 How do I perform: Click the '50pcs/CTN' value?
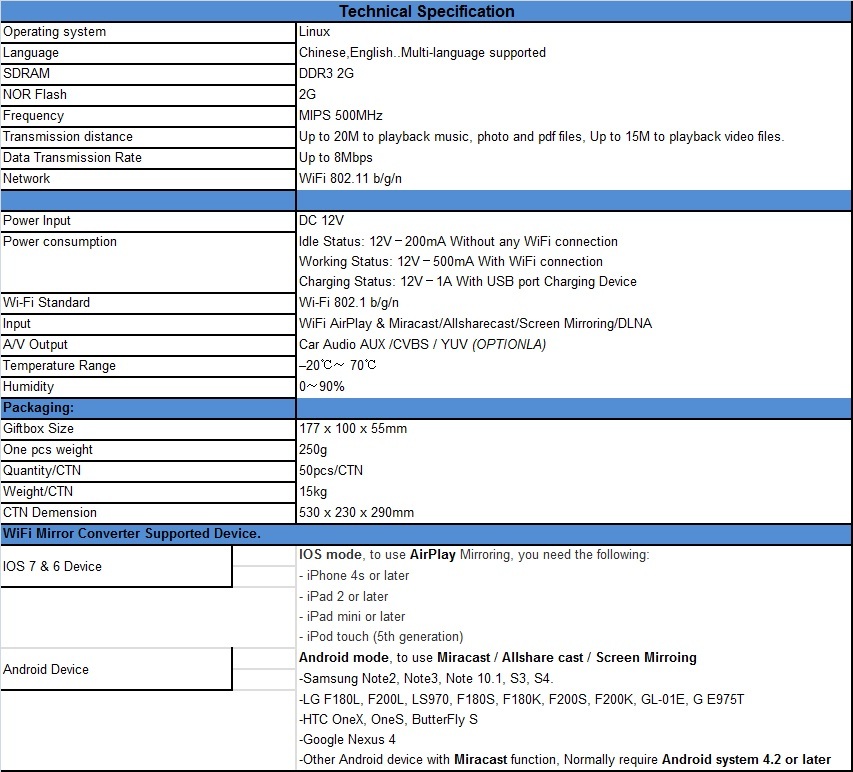tap(331, 471)
